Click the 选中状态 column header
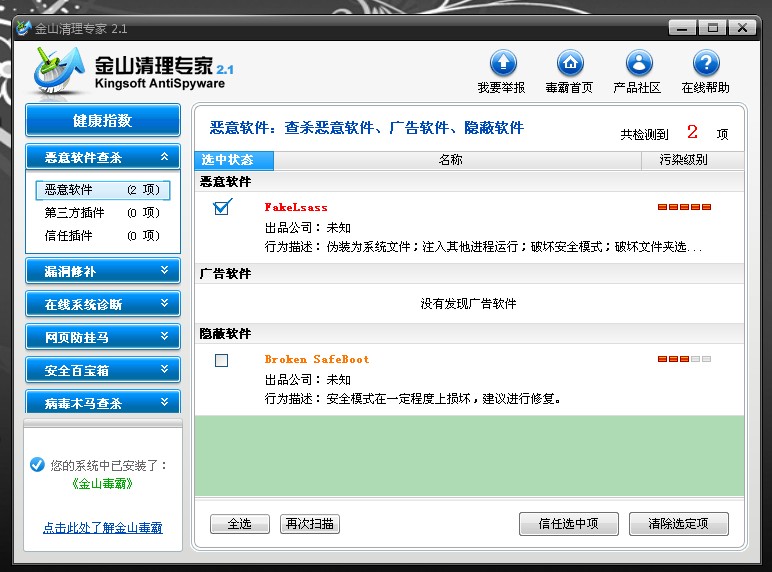The image size is (772, 572). (234, 160)
